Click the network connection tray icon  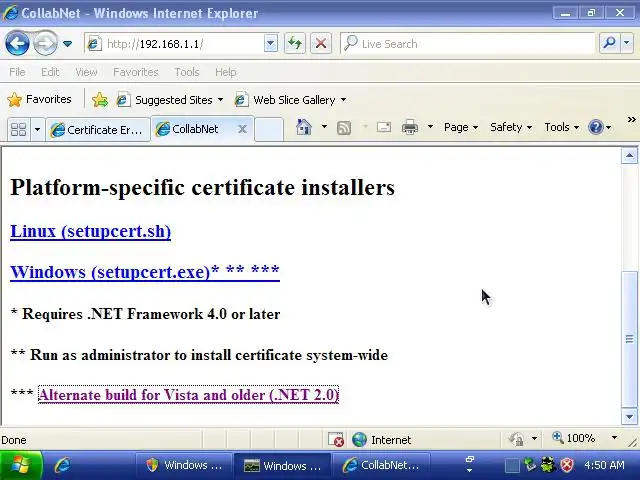(530, 464)
